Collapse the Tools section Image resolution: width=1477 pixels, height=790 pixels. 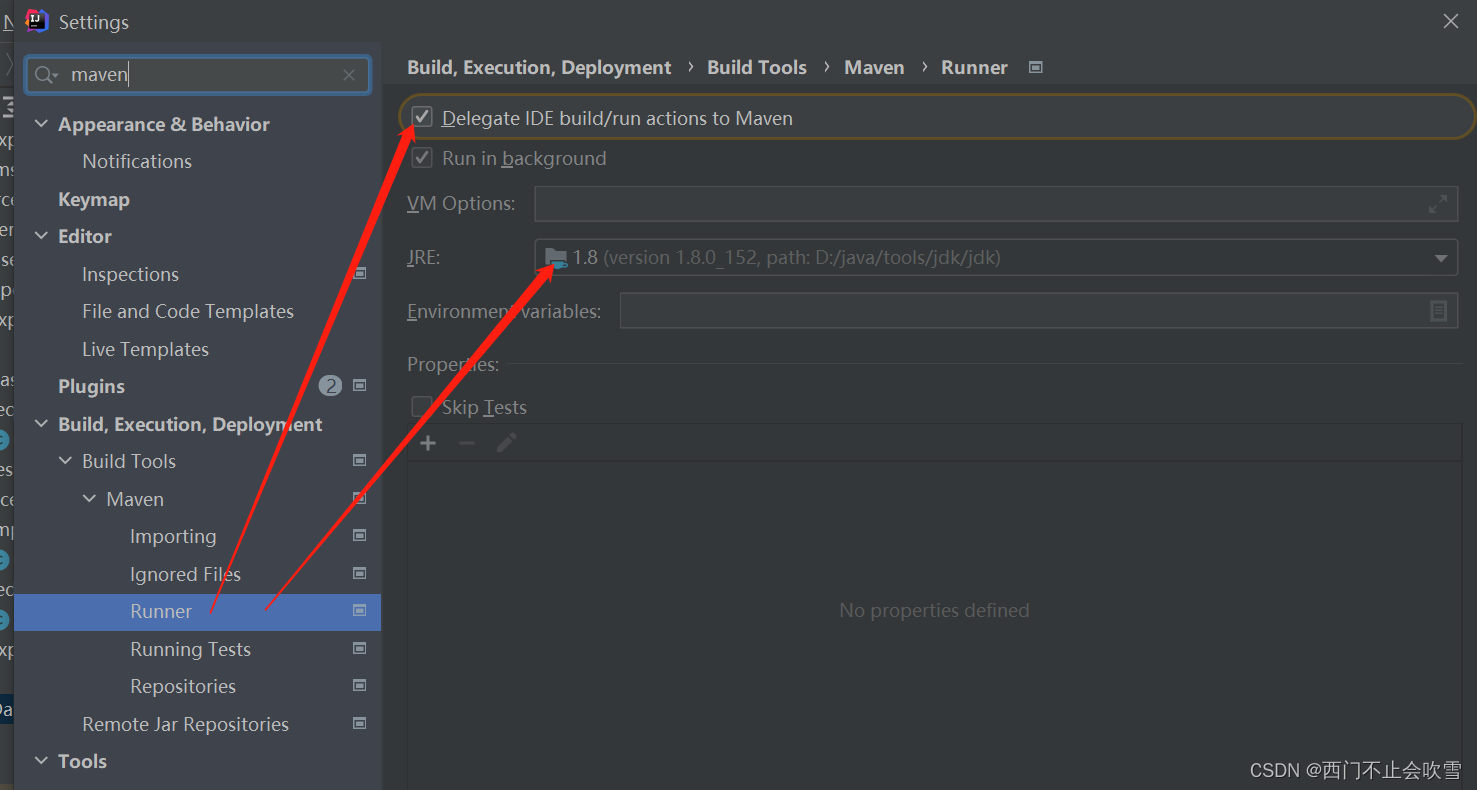(42, 761)
